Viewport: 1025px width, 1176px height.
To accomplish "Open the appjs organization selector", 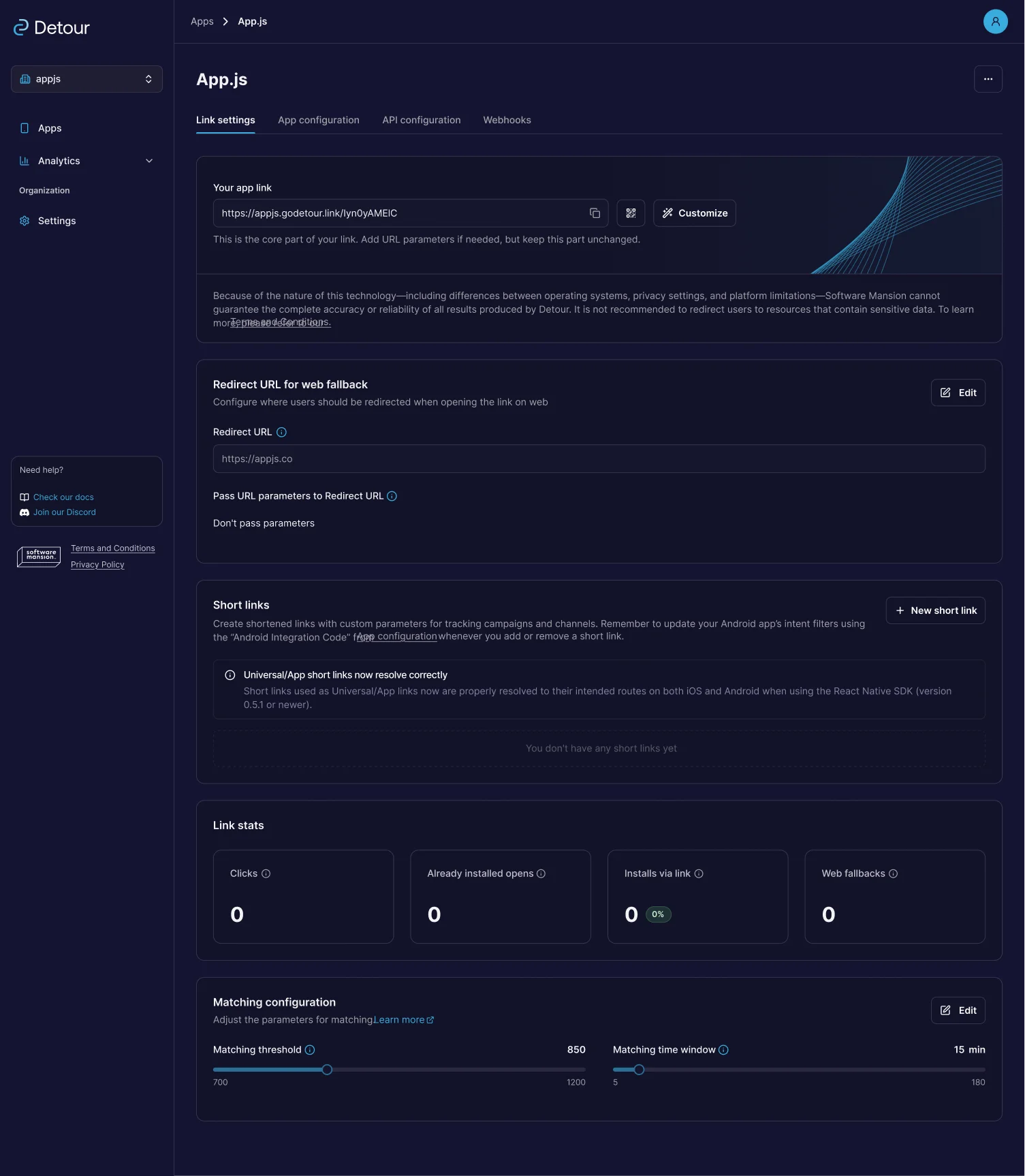I will (x=86, y=79).
